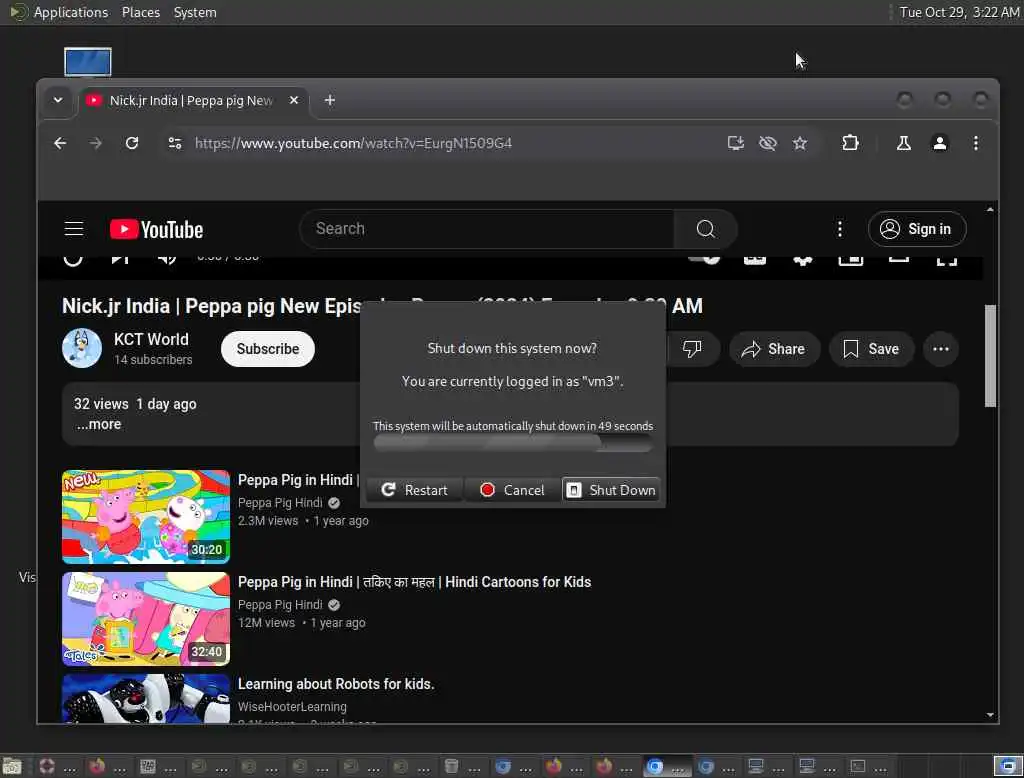Click the shutdown countdown progress bar
The height and width of the screenshot is (778, 1024).
pos(513,443)
